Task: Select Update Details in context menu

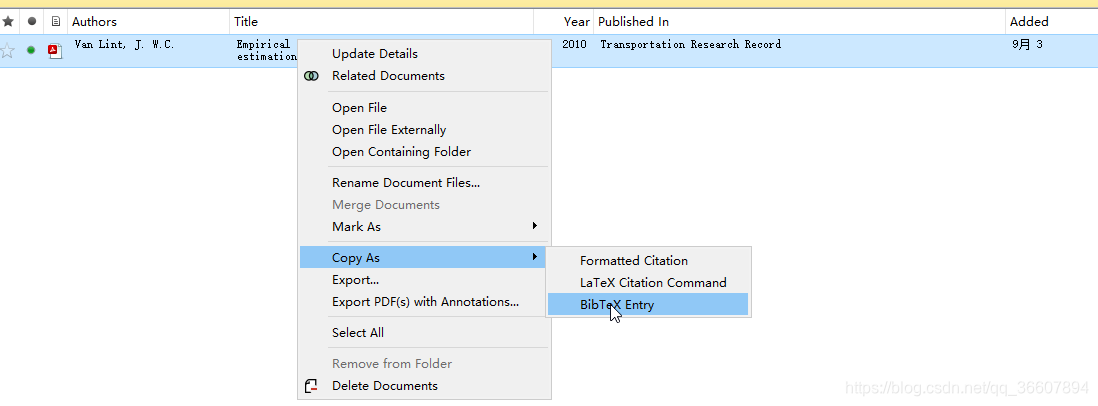Action: tap(425, 54)
